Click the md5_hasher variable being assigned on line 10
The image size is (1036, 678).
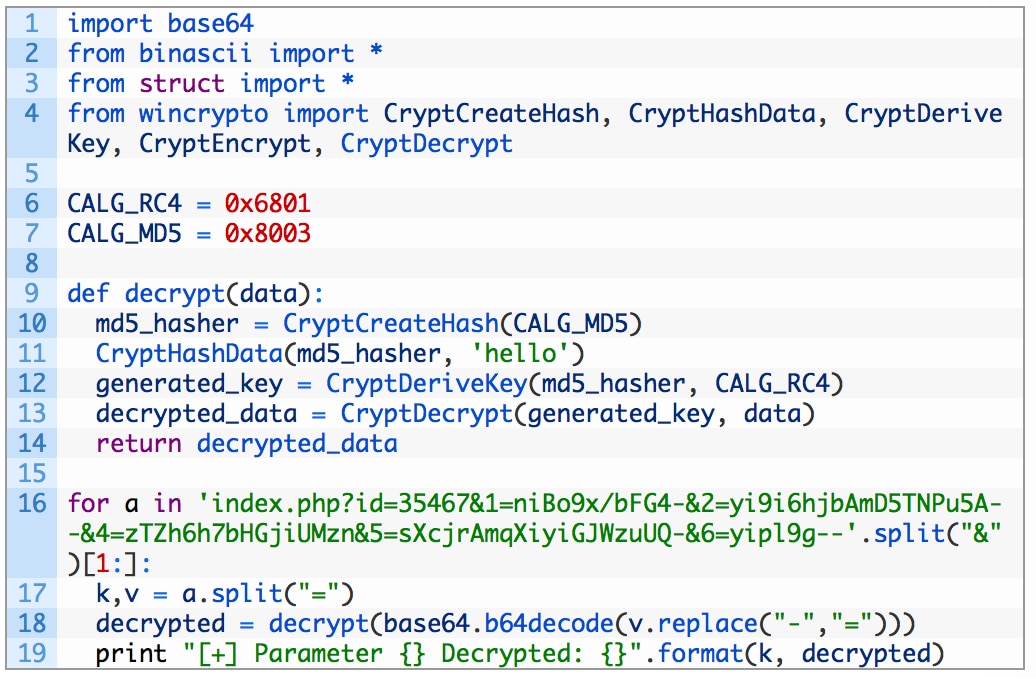167,324
